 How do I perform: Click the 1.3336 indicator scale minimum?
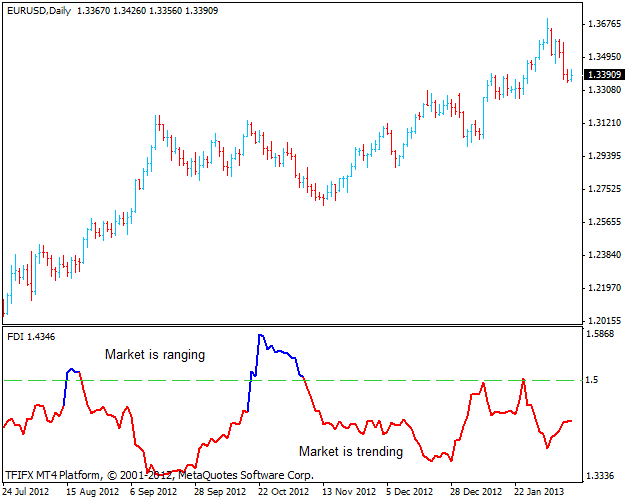[602, 475]
